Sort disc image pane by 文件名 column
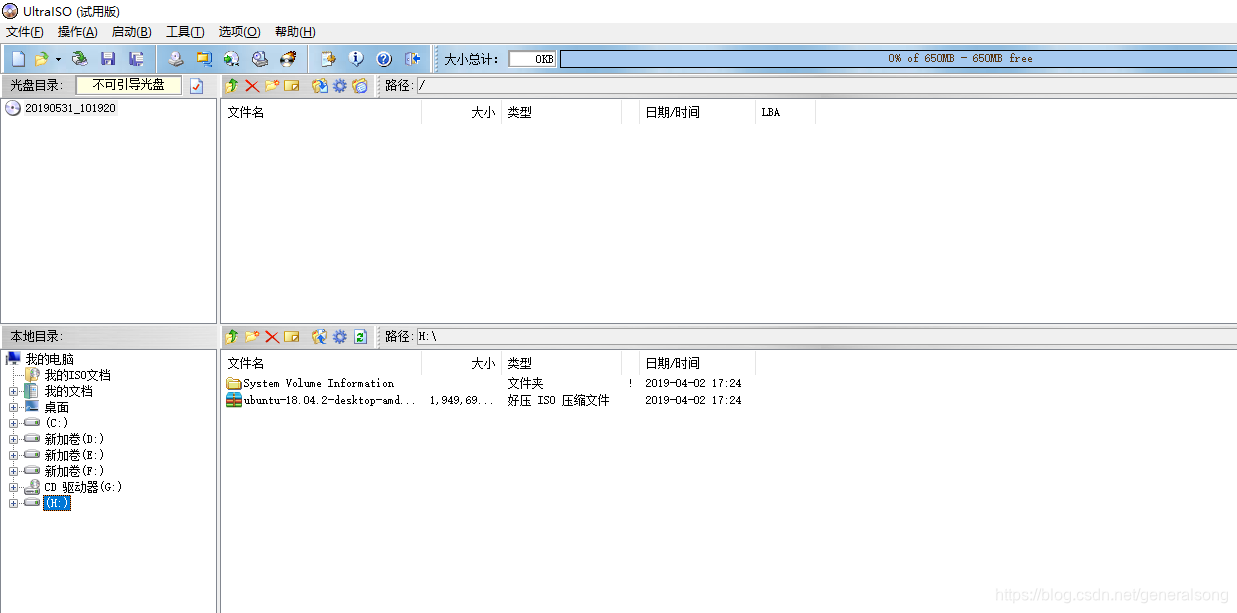Viewport: 1237px width, 613px height. [x=321, y=113]
